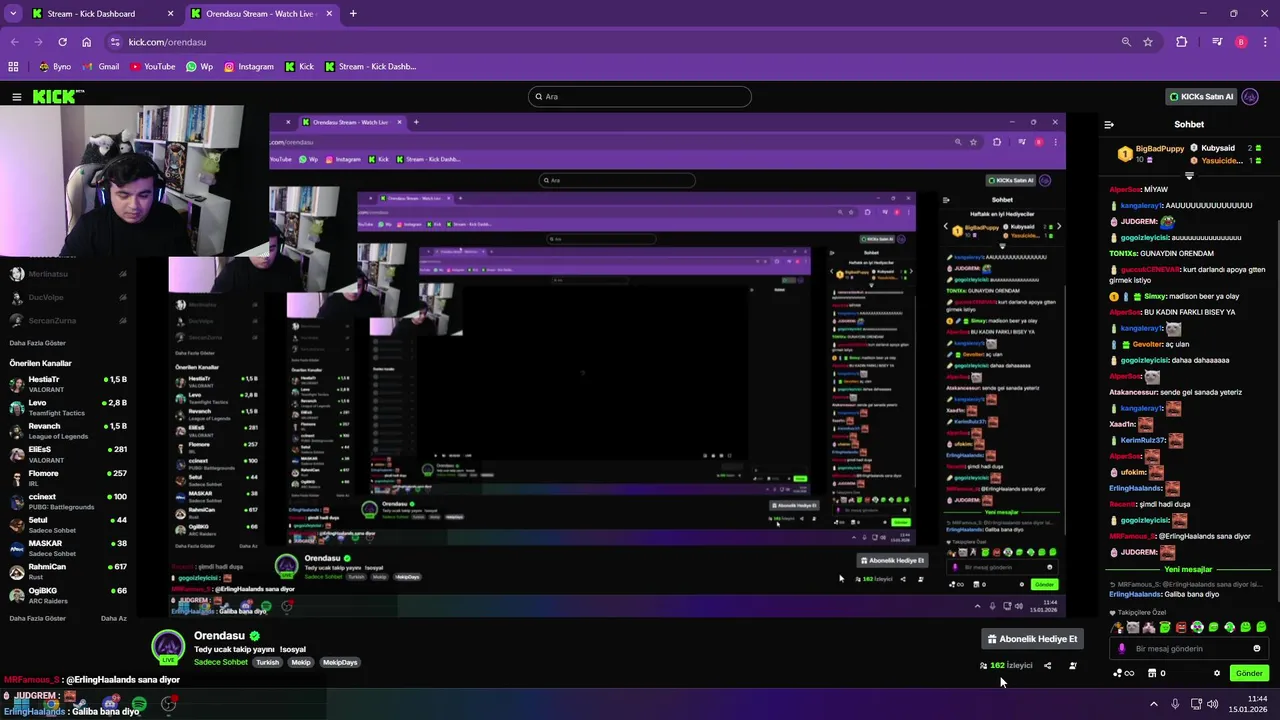Open SercanZurna followed channel
This screenshot has height=720, width=1280.
coord(68,321)
